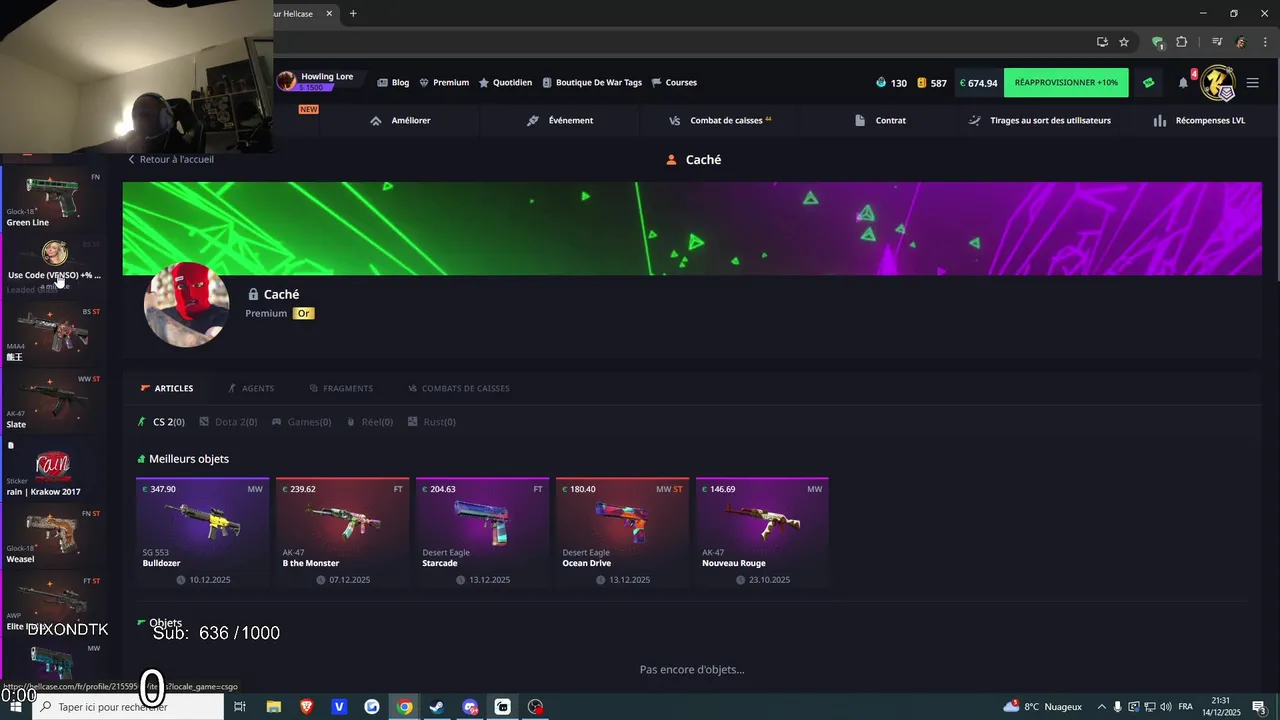Screen dimensions: 1280x720
Task: Close the Hellcase browser tab
Action: point(329,14)
